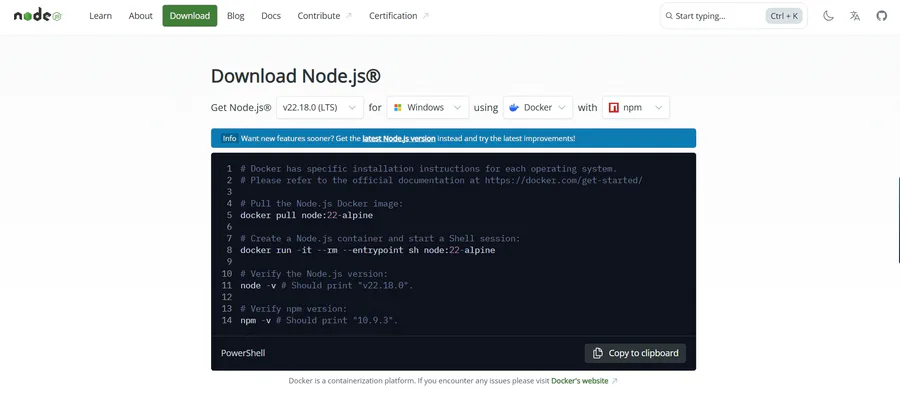Open the v22.18.0 (LTS) version dropdown
Viewport: 900px width, 393px height.
(320, 107)
